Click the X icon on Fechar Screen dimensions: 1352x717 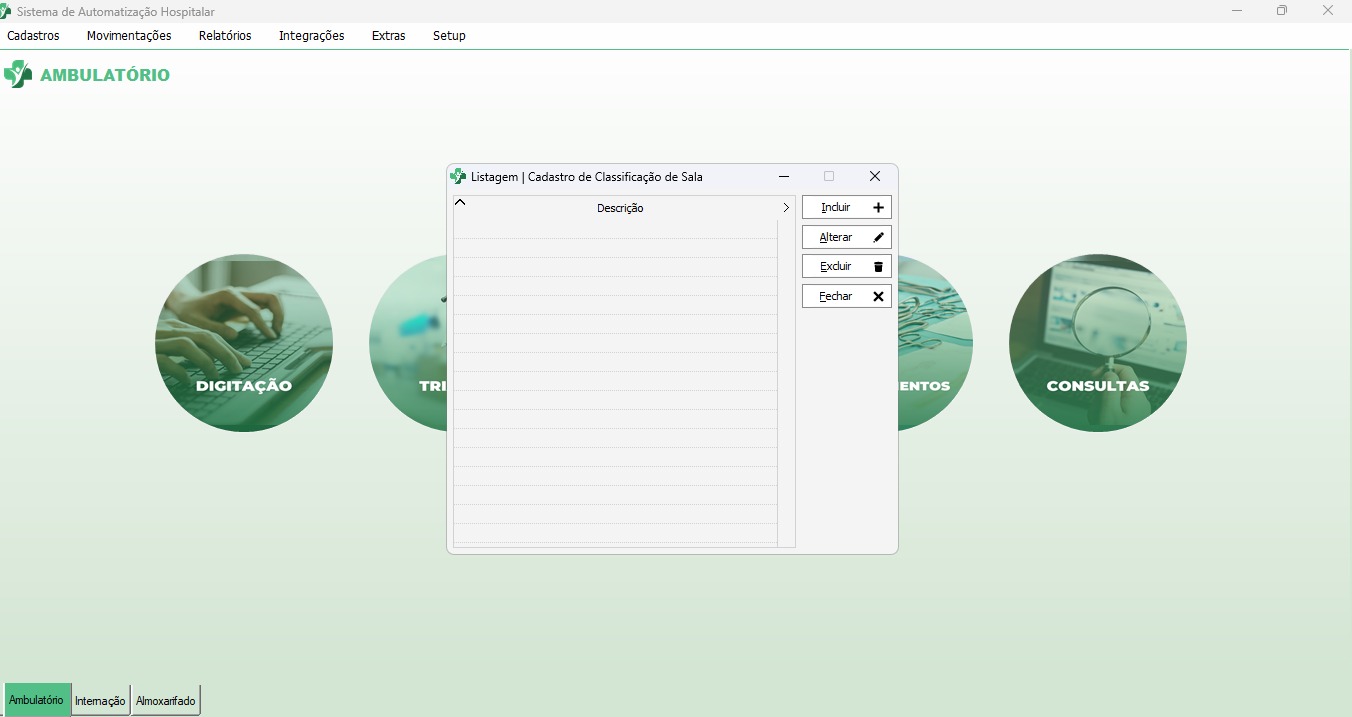pos(878,297)
